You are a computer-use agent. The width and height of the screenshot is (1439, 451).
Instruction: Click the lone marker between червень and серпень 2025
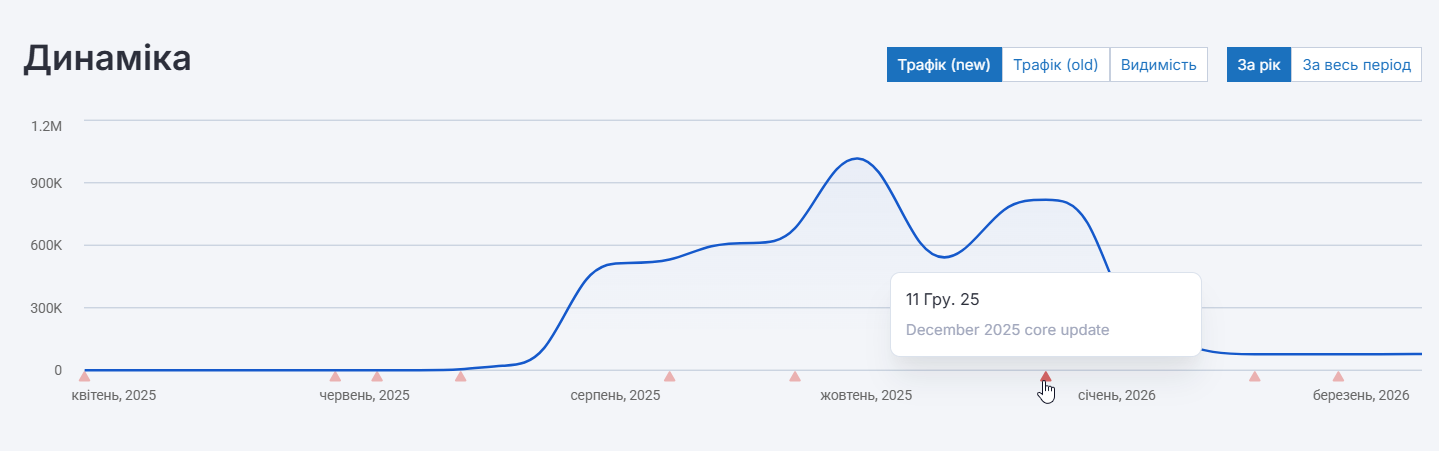tap(460, 376)
